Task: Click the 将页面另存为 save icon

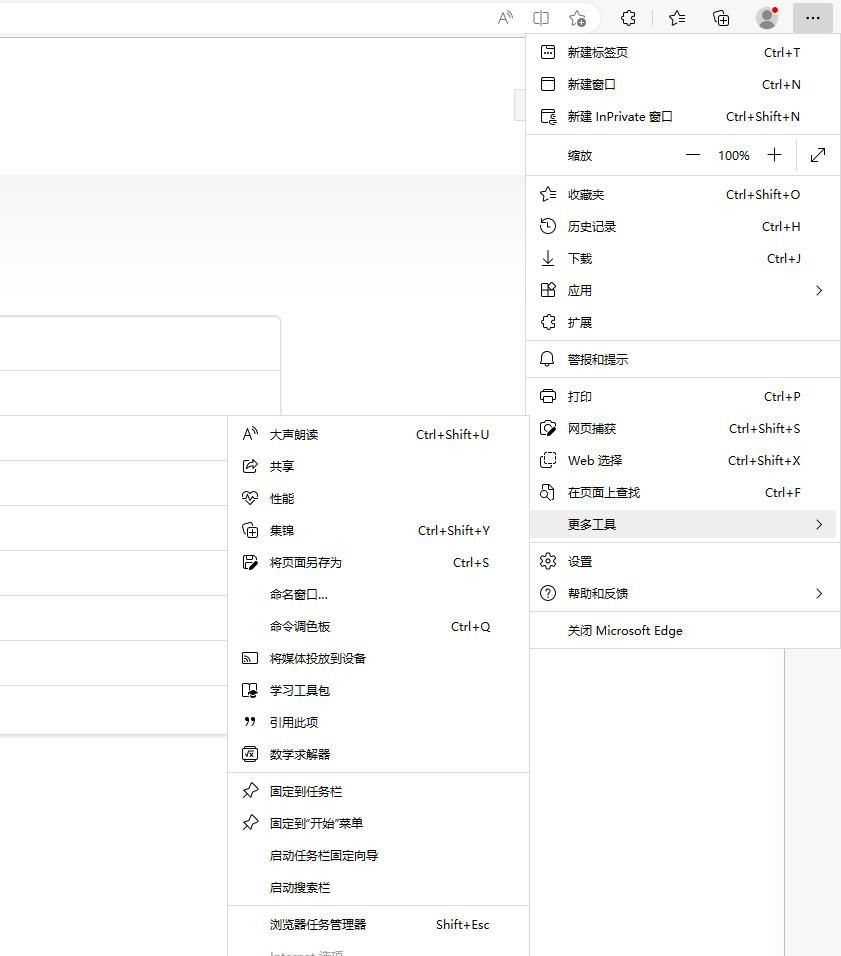Action: 250,562
